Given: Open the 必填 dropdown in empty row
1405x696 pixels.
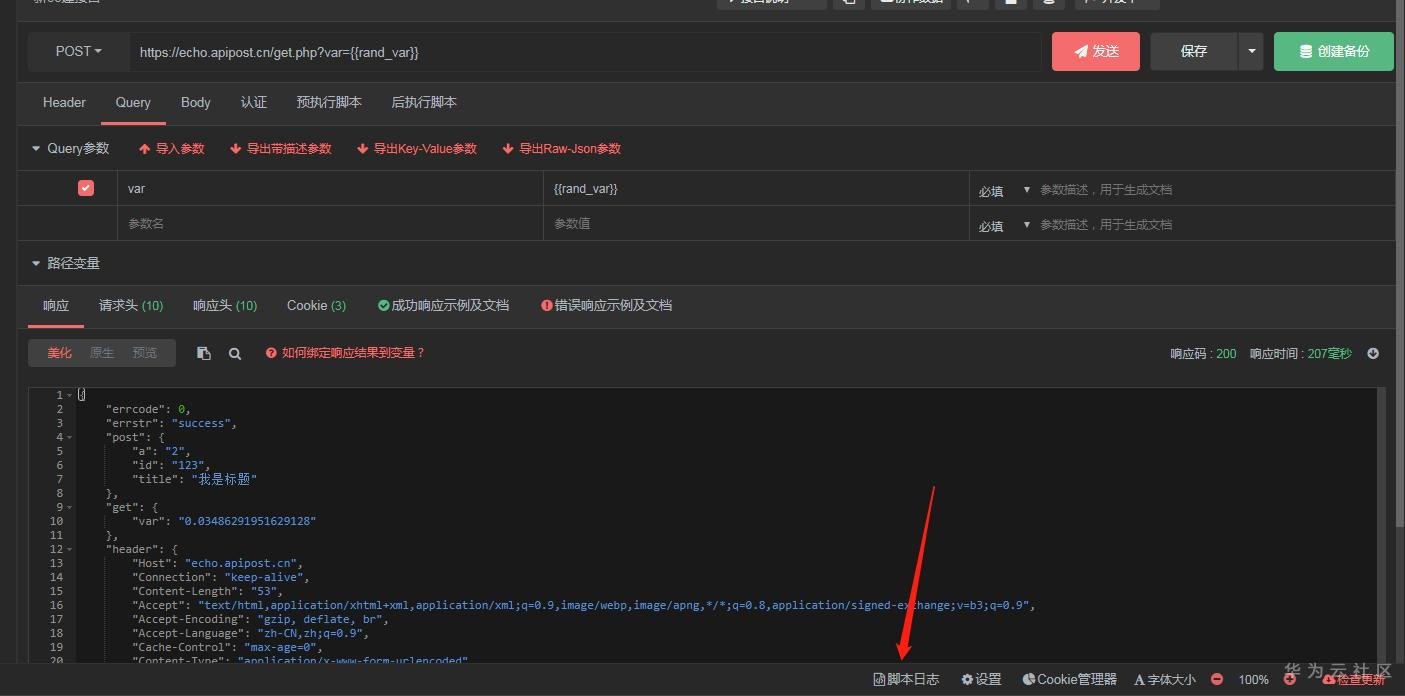Looking at the screenshot, I should click(1004, 225).
